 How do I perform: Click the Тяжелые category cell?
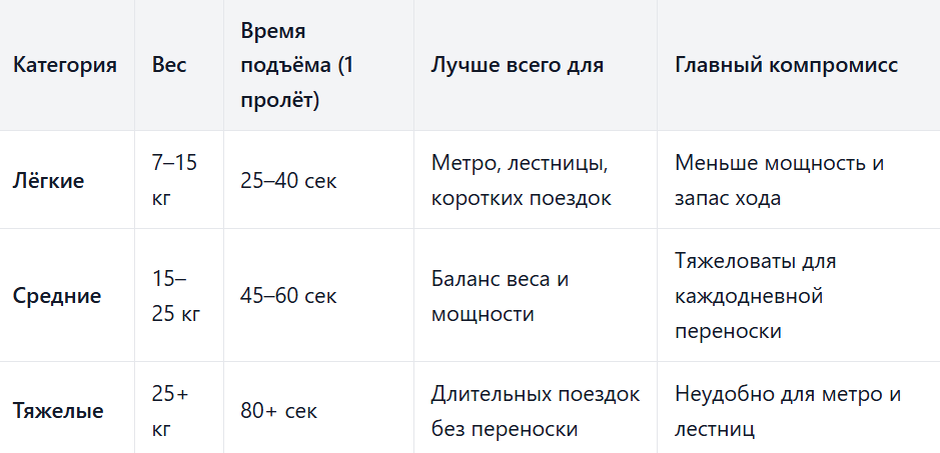58,411
